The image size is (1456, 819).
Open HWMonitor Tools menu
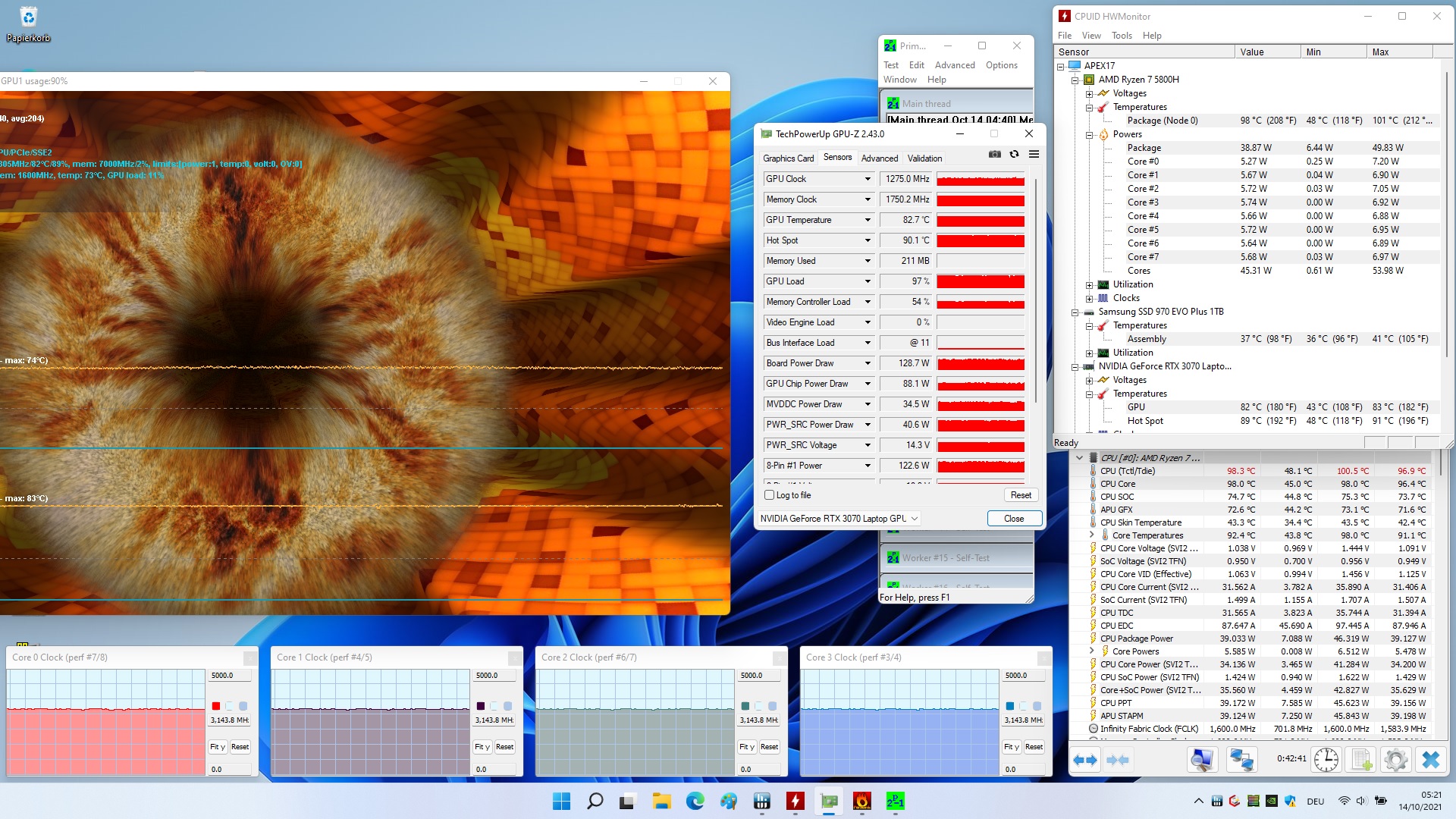1121,36
